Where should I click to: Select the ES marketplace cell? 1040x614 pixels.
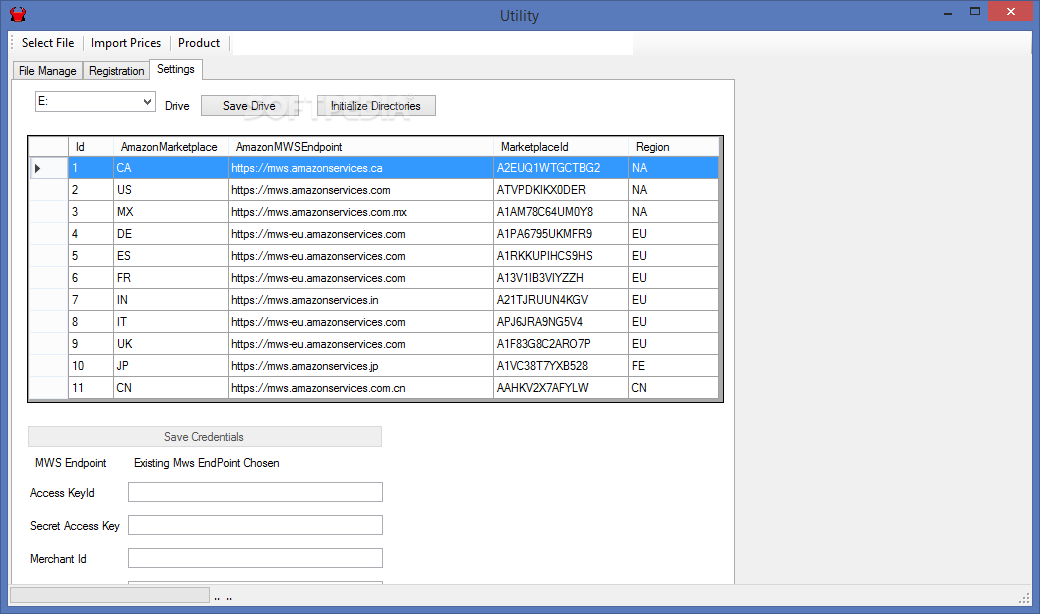pos(170,256)
